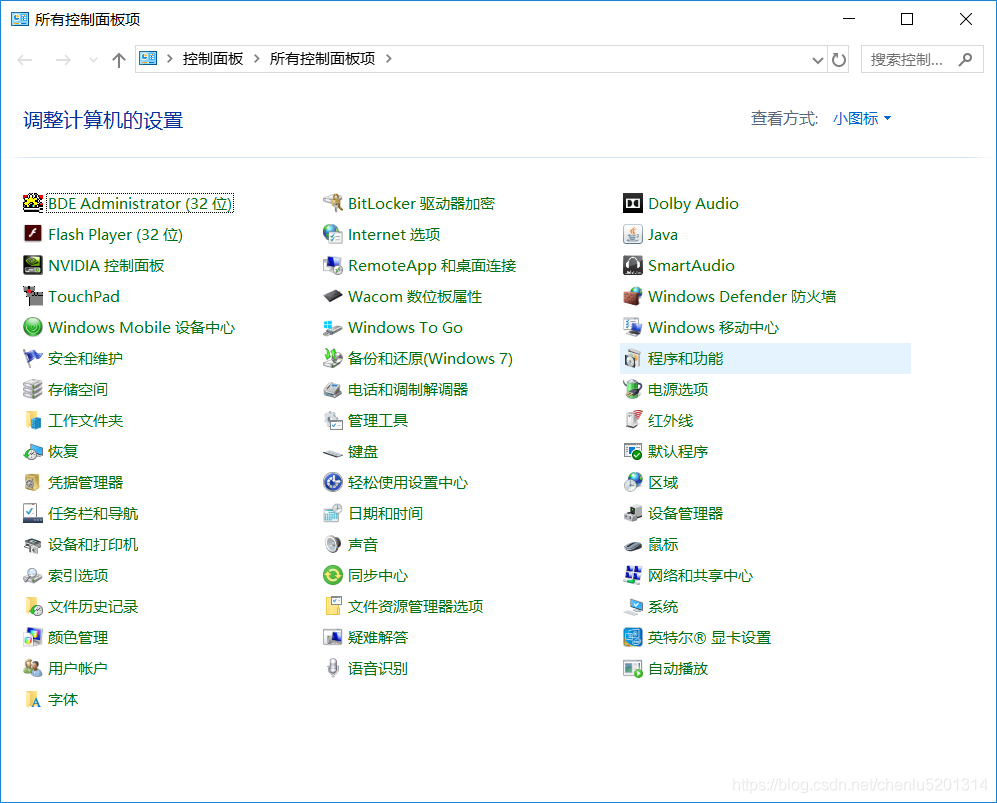Screen dimensions: 997x803
Task: Open the 管理工具 link
Action: pos(378,420)
